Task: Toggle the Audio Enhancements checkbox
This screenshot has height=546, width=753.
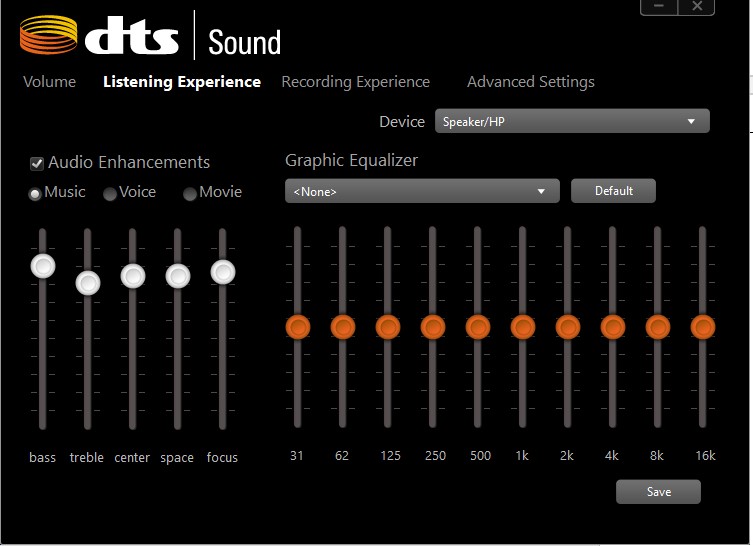Action: [x=37, y=163]
